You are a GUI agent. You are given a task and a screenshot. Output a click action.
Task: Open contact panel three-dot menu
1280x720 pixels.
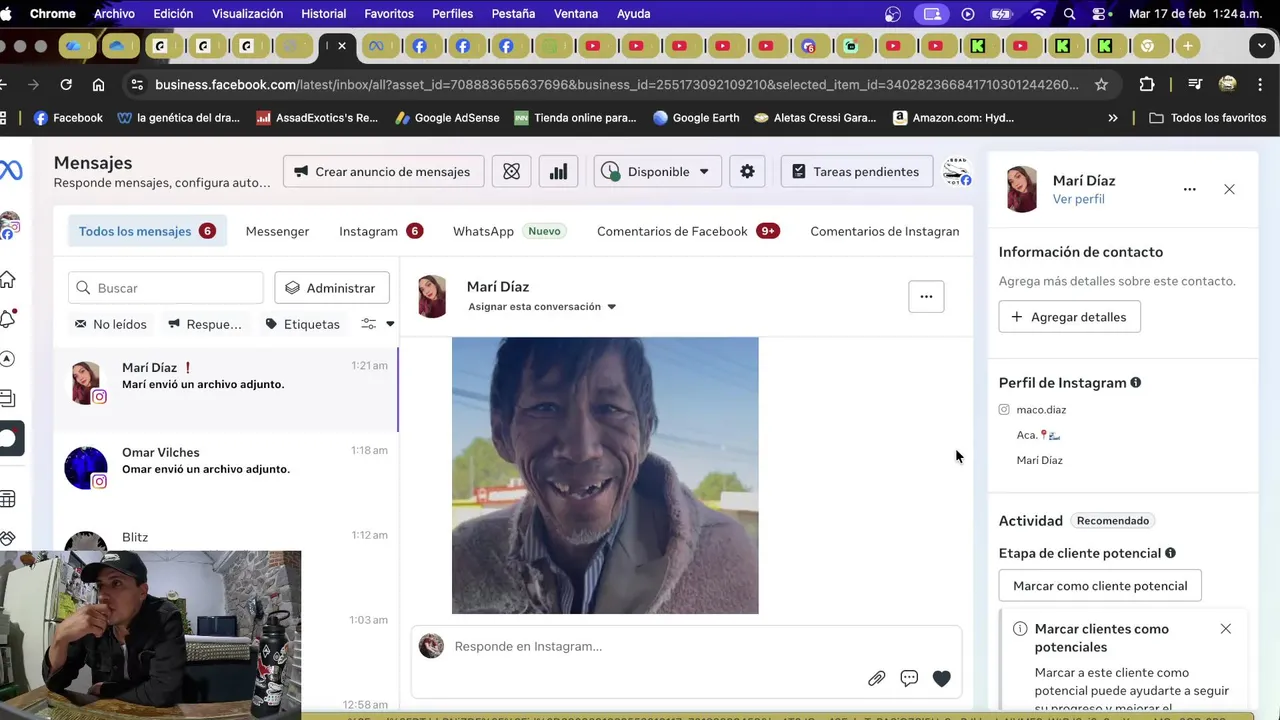[x=1189, y=189]
